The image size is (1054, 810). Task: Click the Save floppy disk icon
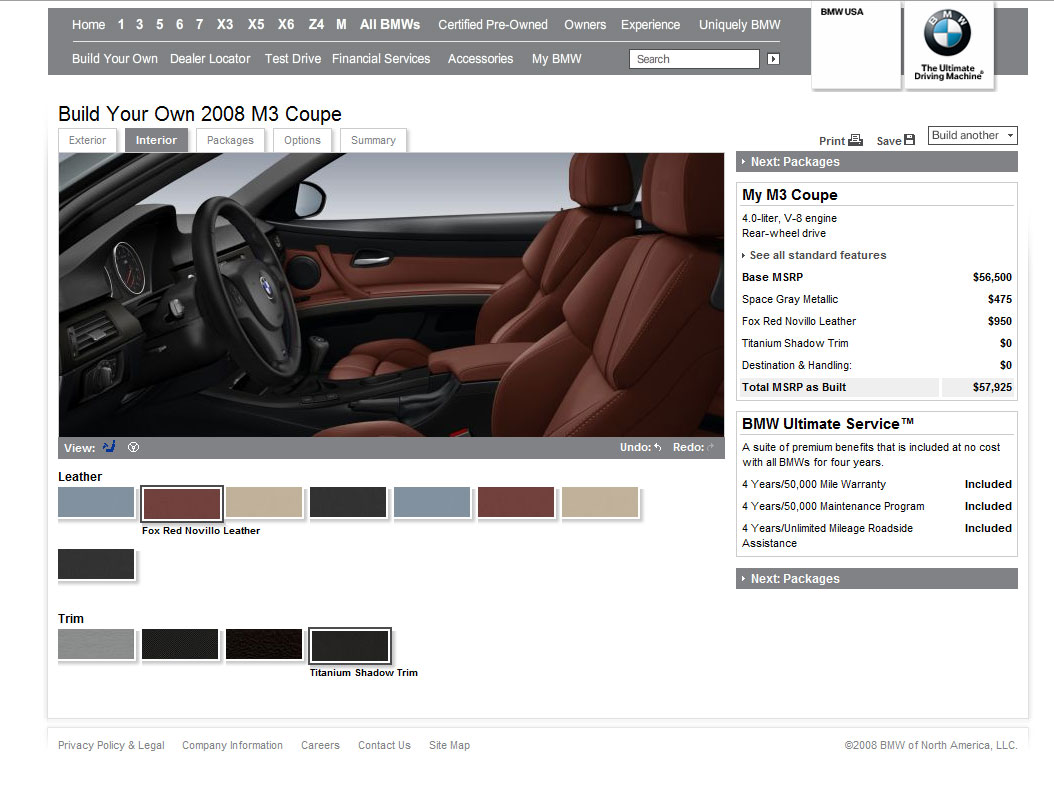pos(909,140)
